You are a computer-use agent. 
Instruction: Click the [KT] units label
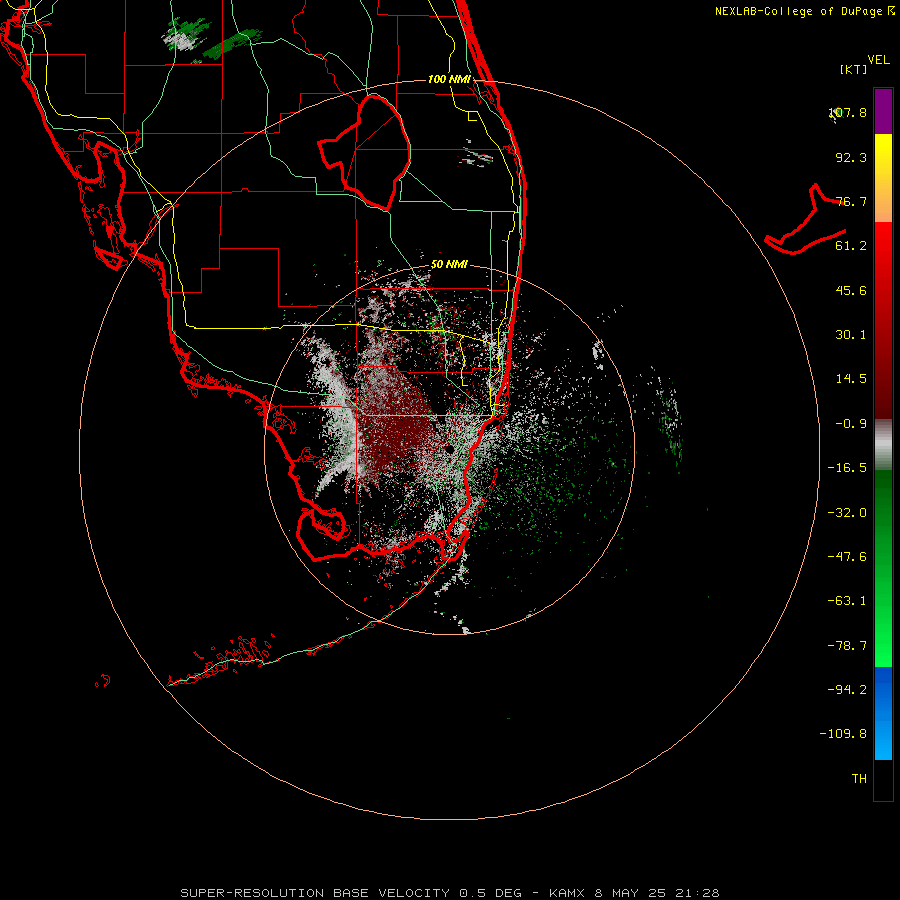[x=854, y=69]
